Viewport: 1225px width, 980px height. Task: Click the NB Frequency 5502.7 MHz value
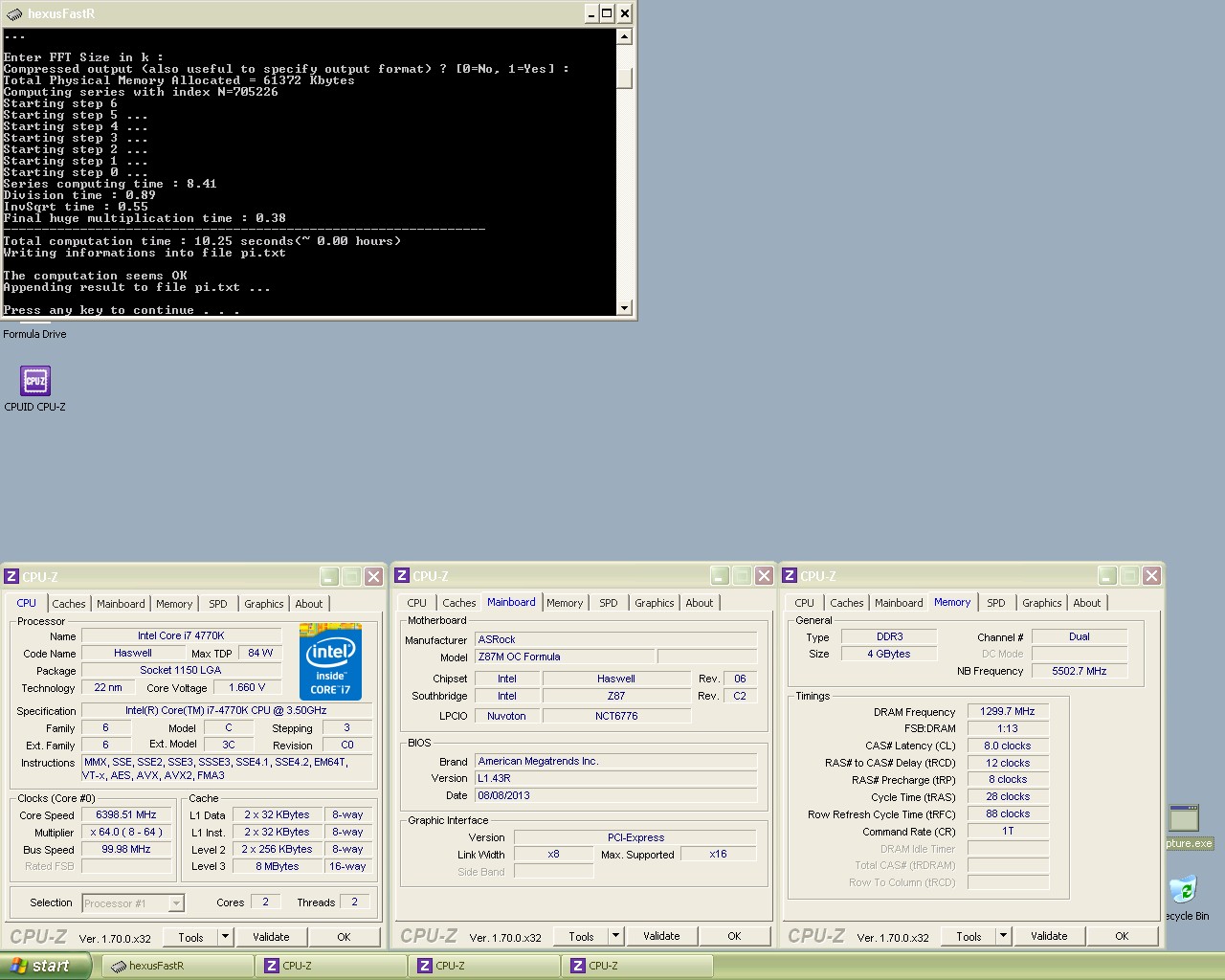[x=1079, y=671]
